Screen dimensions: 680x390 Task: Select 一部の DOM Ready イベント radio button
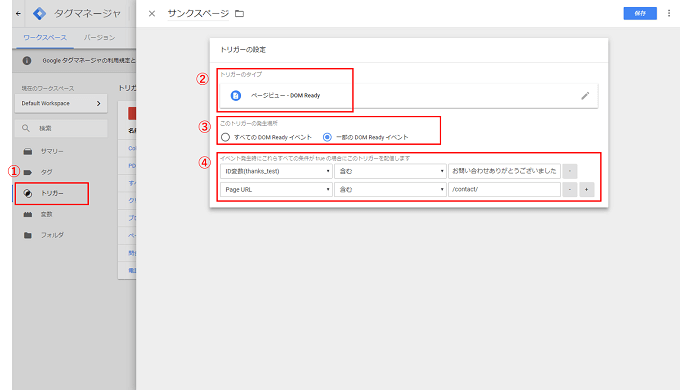tap(327, 137)
